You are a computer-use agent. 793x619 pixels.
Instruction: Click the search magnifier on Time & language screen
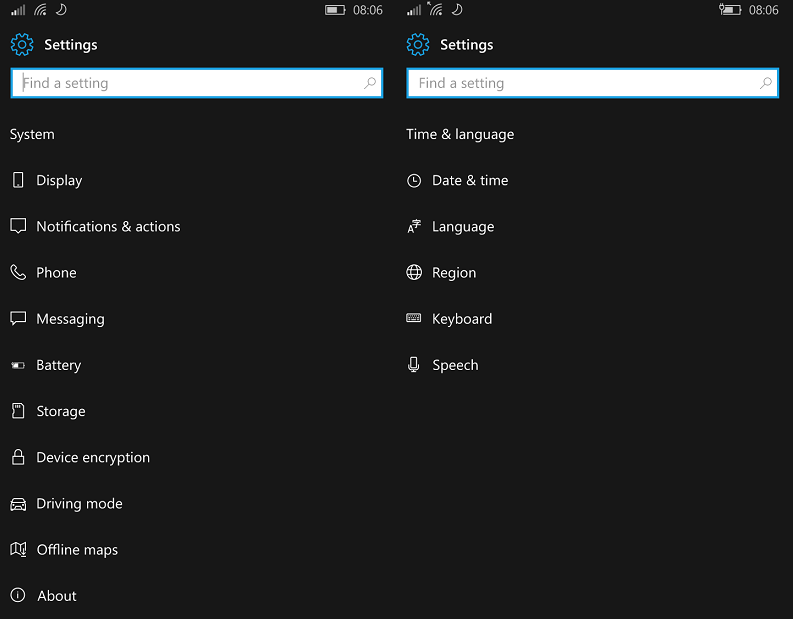pos(766,83)
